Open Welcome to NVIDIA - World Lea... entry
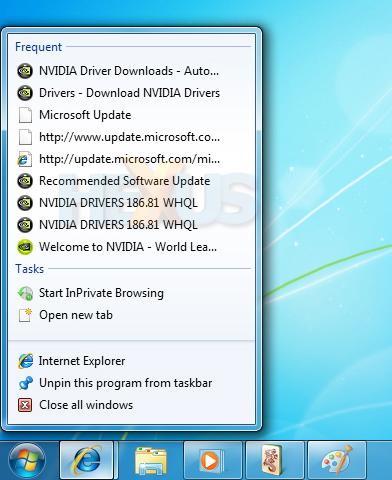 131,247
